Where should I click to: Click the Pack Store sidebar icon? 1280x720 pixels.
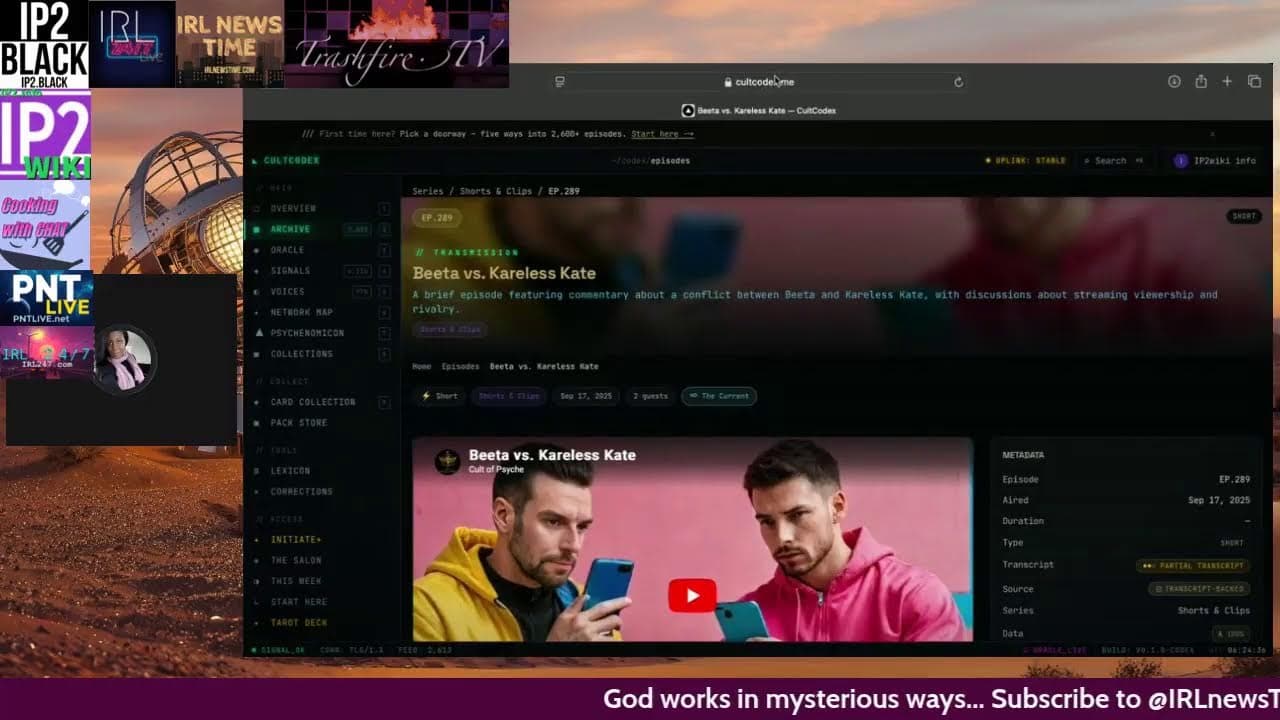tap(258, 423)
